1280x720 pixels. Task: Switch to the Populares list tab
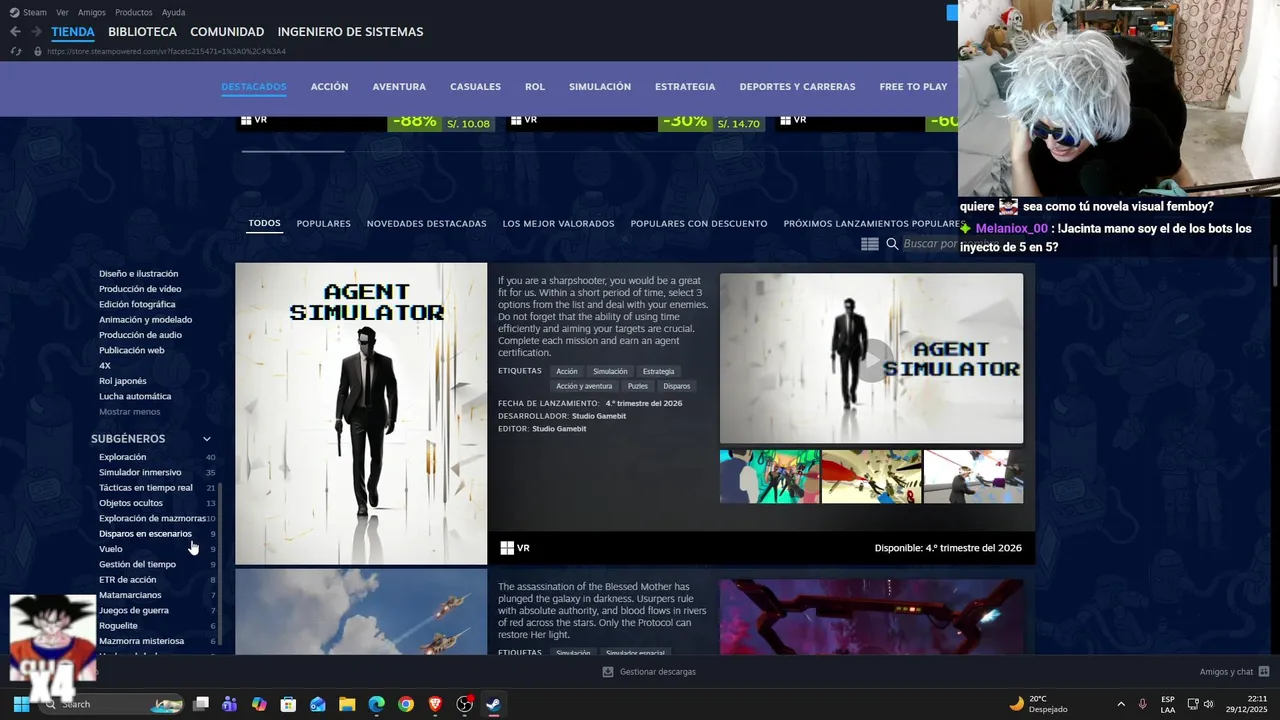click(x=323, y=224)
